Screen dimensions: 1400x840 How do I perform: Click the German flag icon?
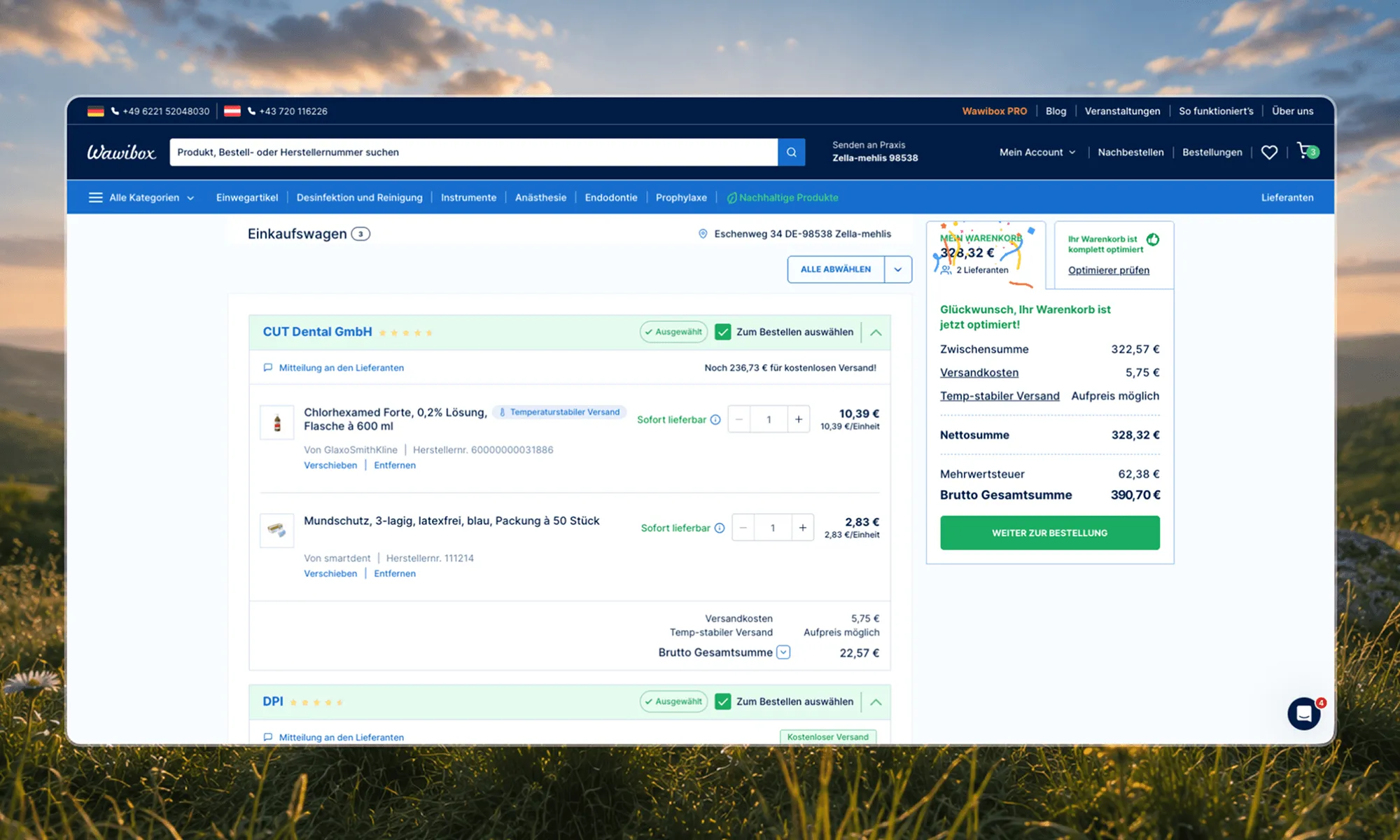[x=96, y=111]
